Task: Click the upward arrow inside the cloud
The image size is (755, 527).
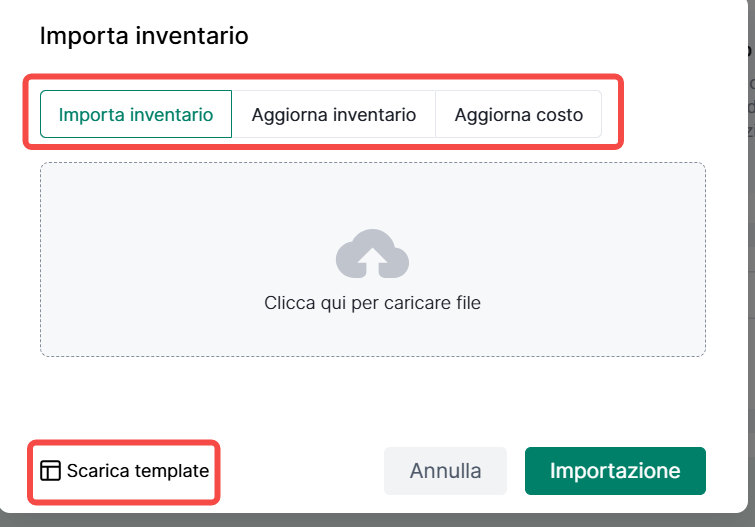Action: pos(372,260)
